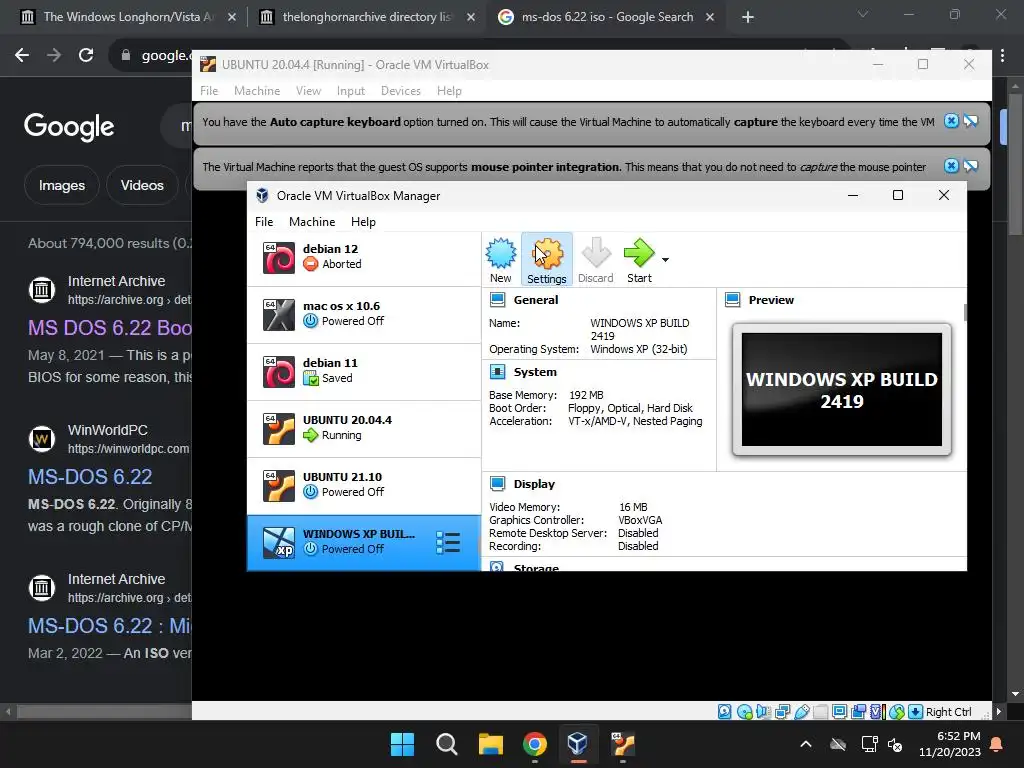Open Windows taskbar Search

(x=447, y=744)
